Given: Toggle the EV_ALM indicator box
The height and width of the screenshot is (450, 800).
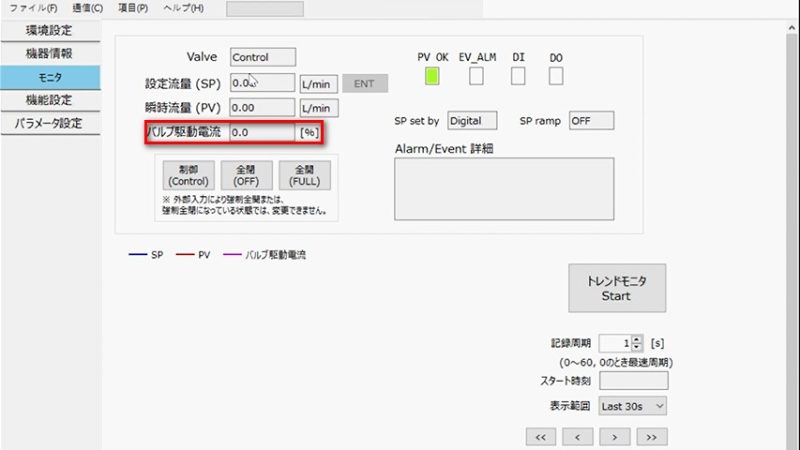Looking at the screenshot, I should click(x=477, y=76).
